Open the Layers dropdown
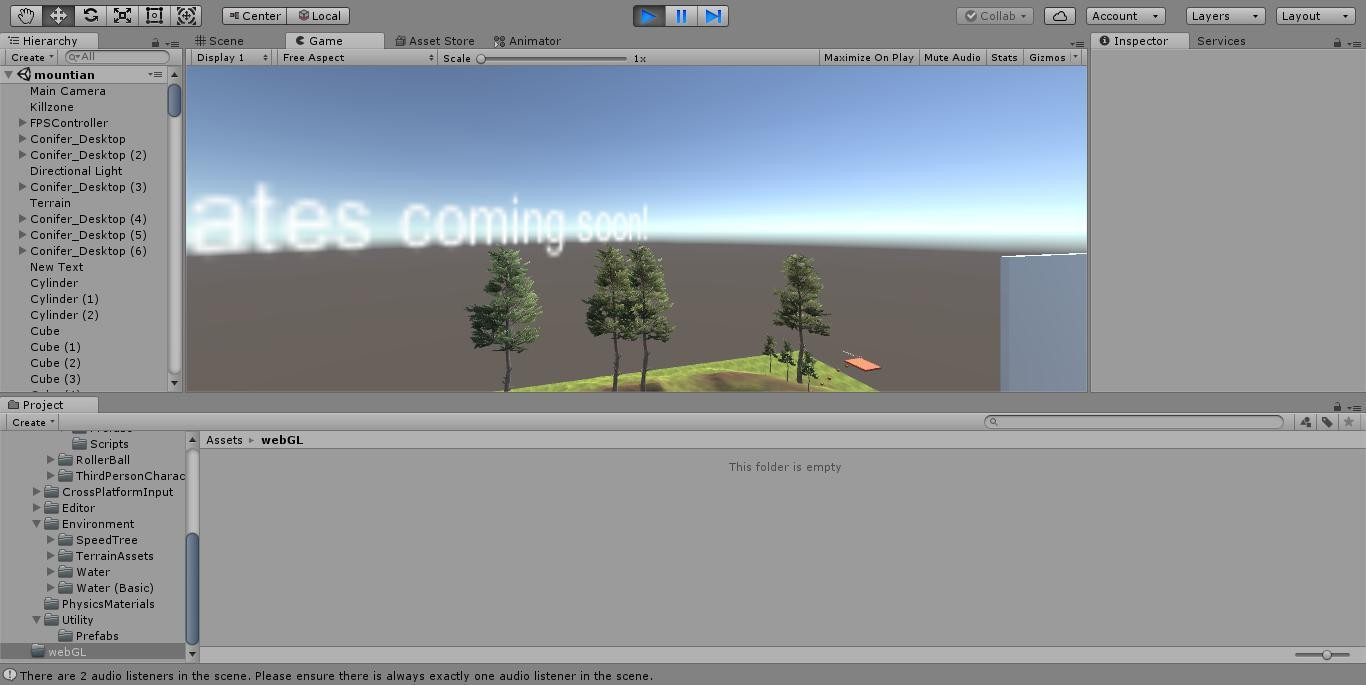The height and width of the screenshot is (685, 1366). click(x=1225, y=16)
